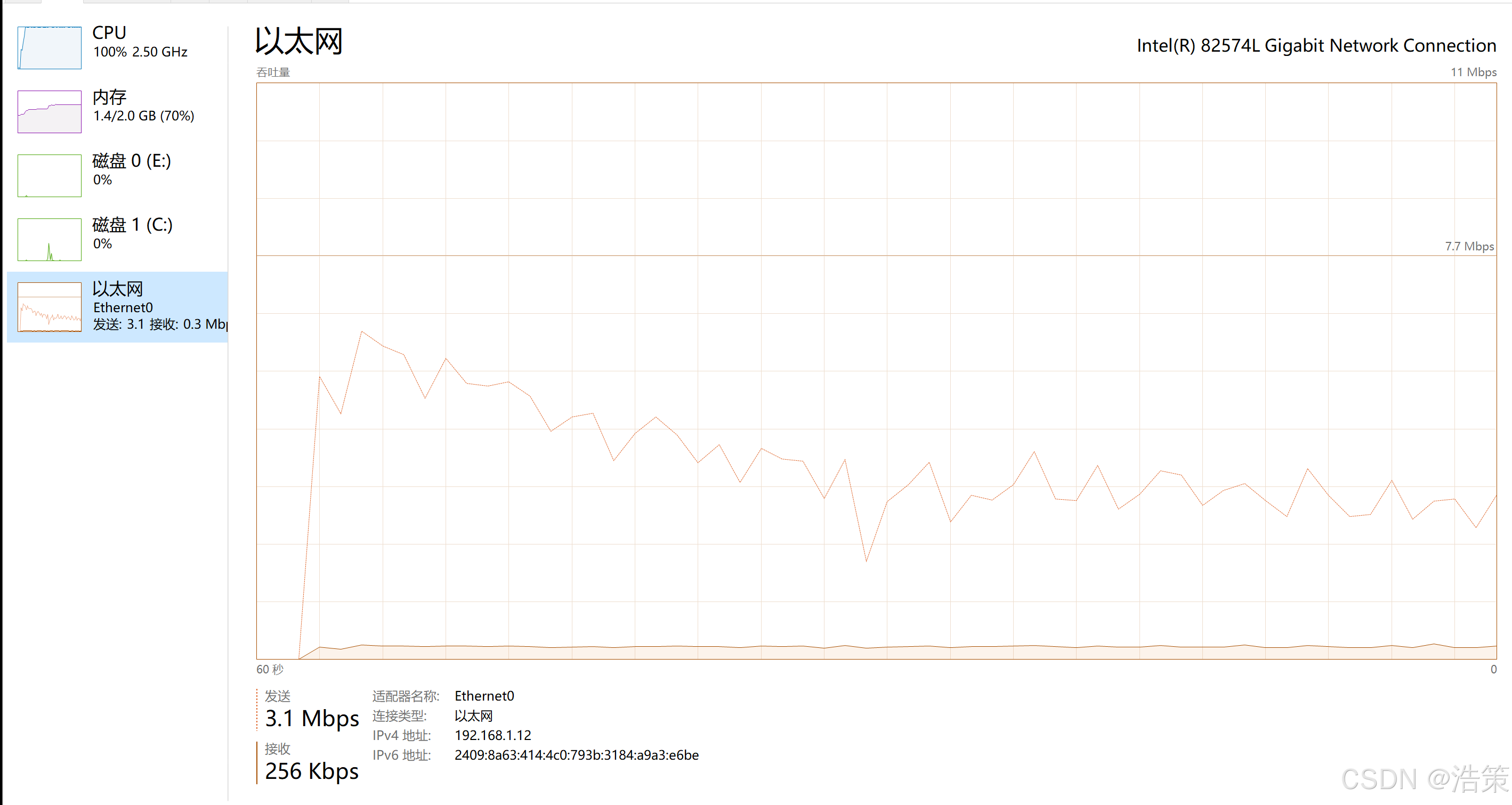
Task: Click the large 以太网 heading
Action: point(299,42)
